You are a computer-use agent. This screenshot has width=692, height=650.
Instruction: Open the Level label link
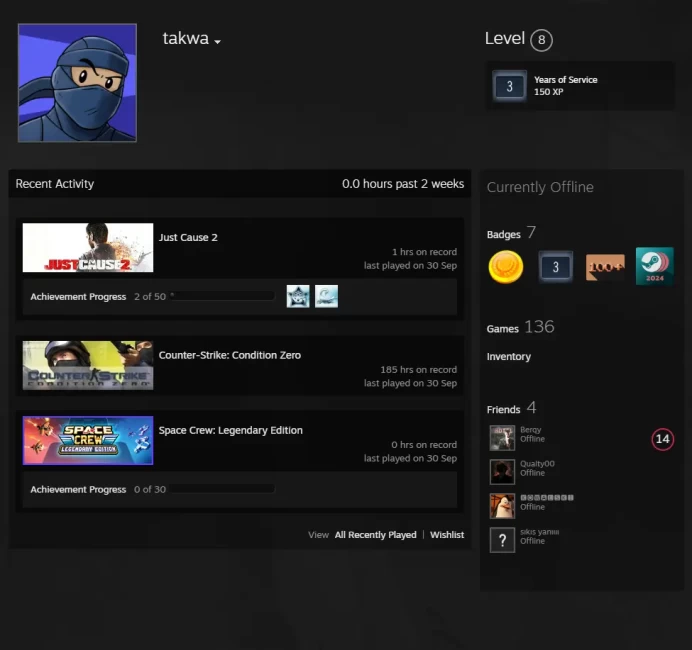pos(505,38)
